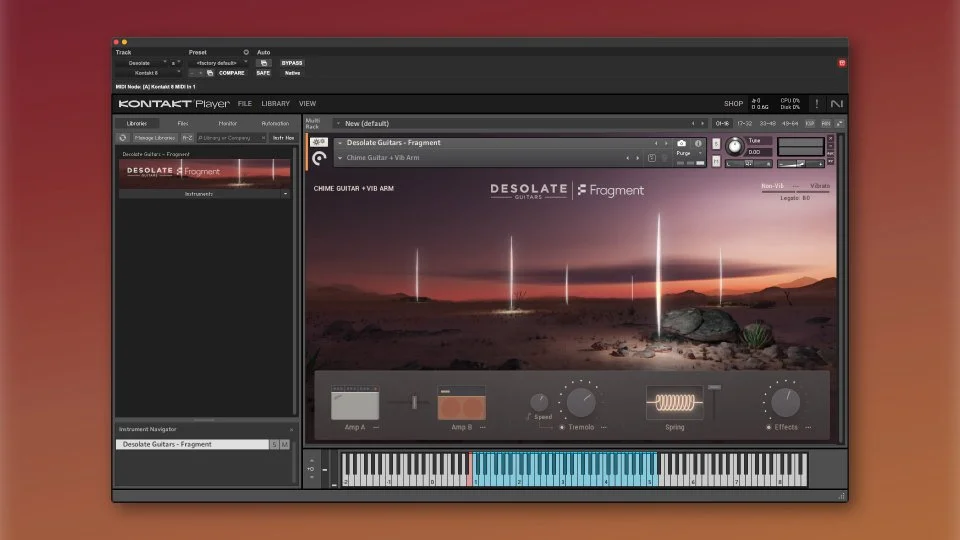Viewport: 960px width, 540px height.
Task: Click the rack minimize view icon
Action: pyautogui.click(x=839, y=124)
